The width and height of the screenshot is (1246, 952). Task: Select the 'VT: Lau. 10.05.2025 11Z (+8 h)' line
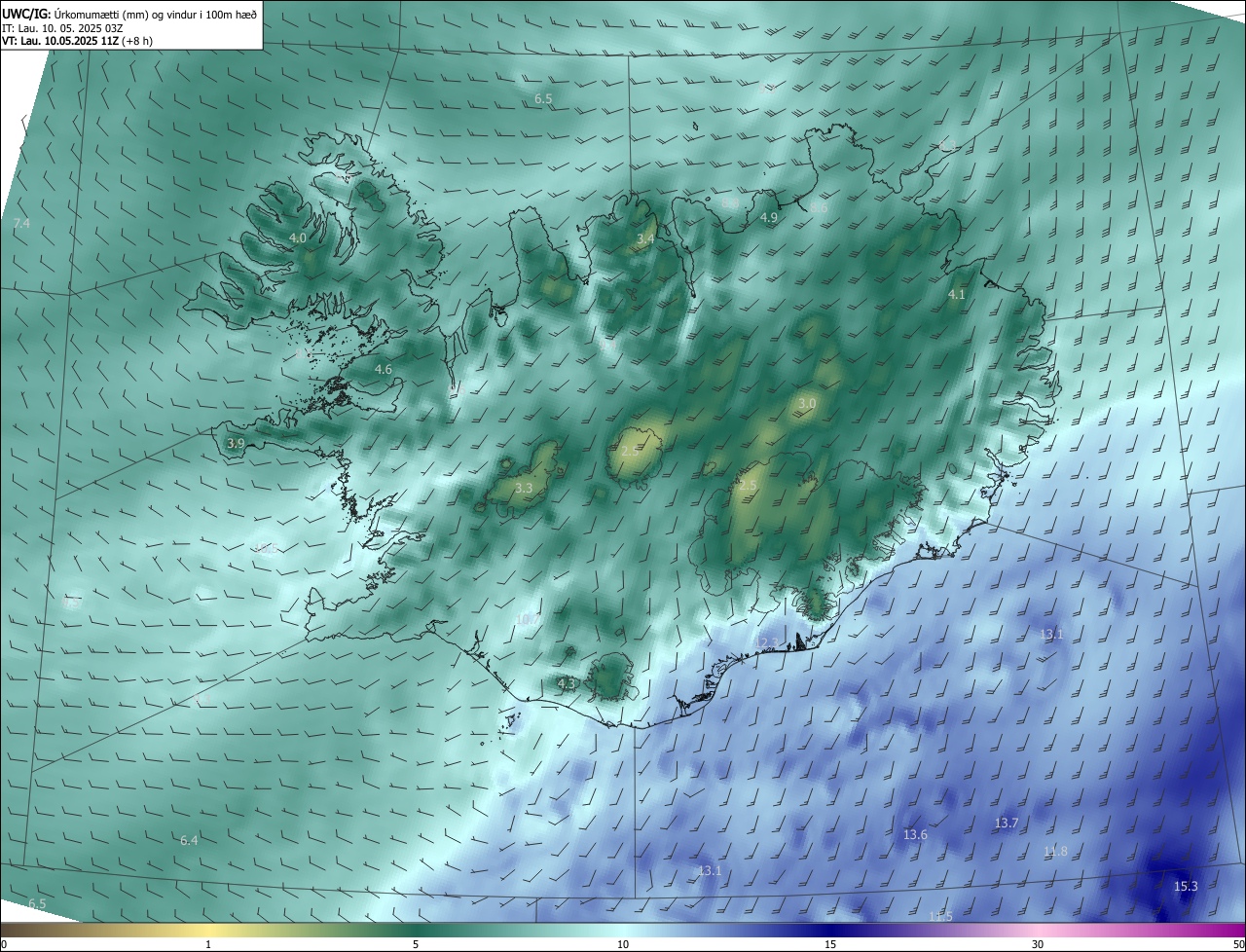(x=77, y=41)
